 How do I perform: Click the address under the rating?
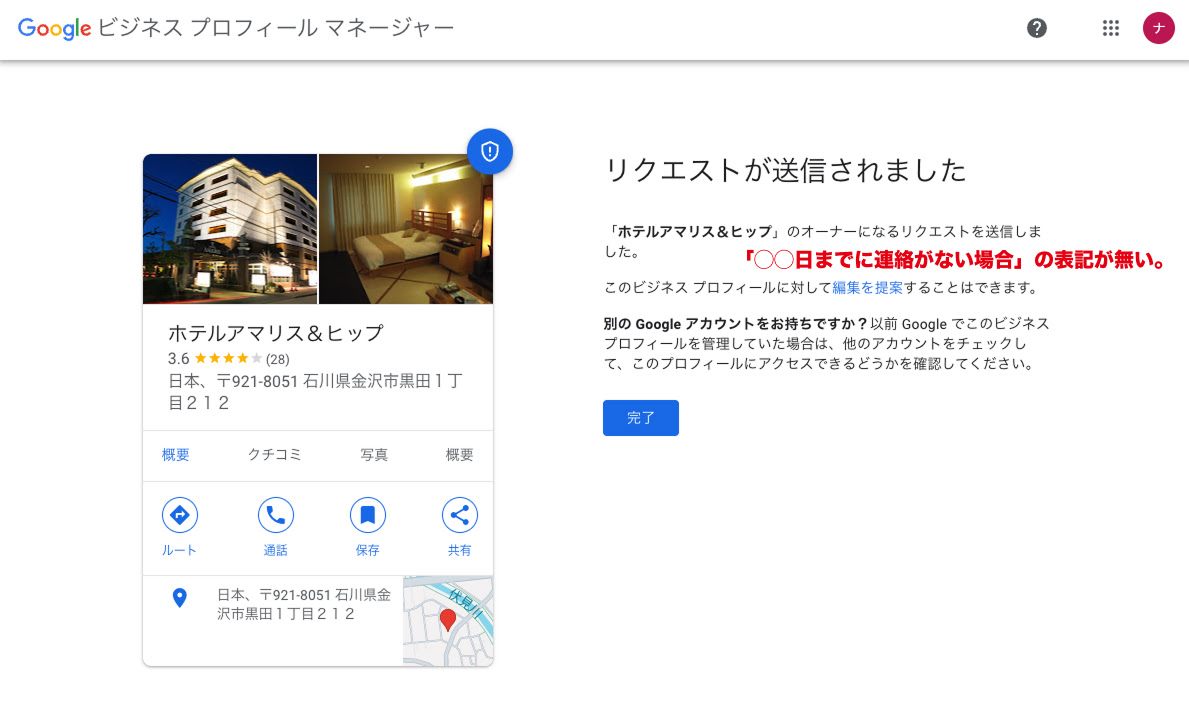click(x=315, y=391)
